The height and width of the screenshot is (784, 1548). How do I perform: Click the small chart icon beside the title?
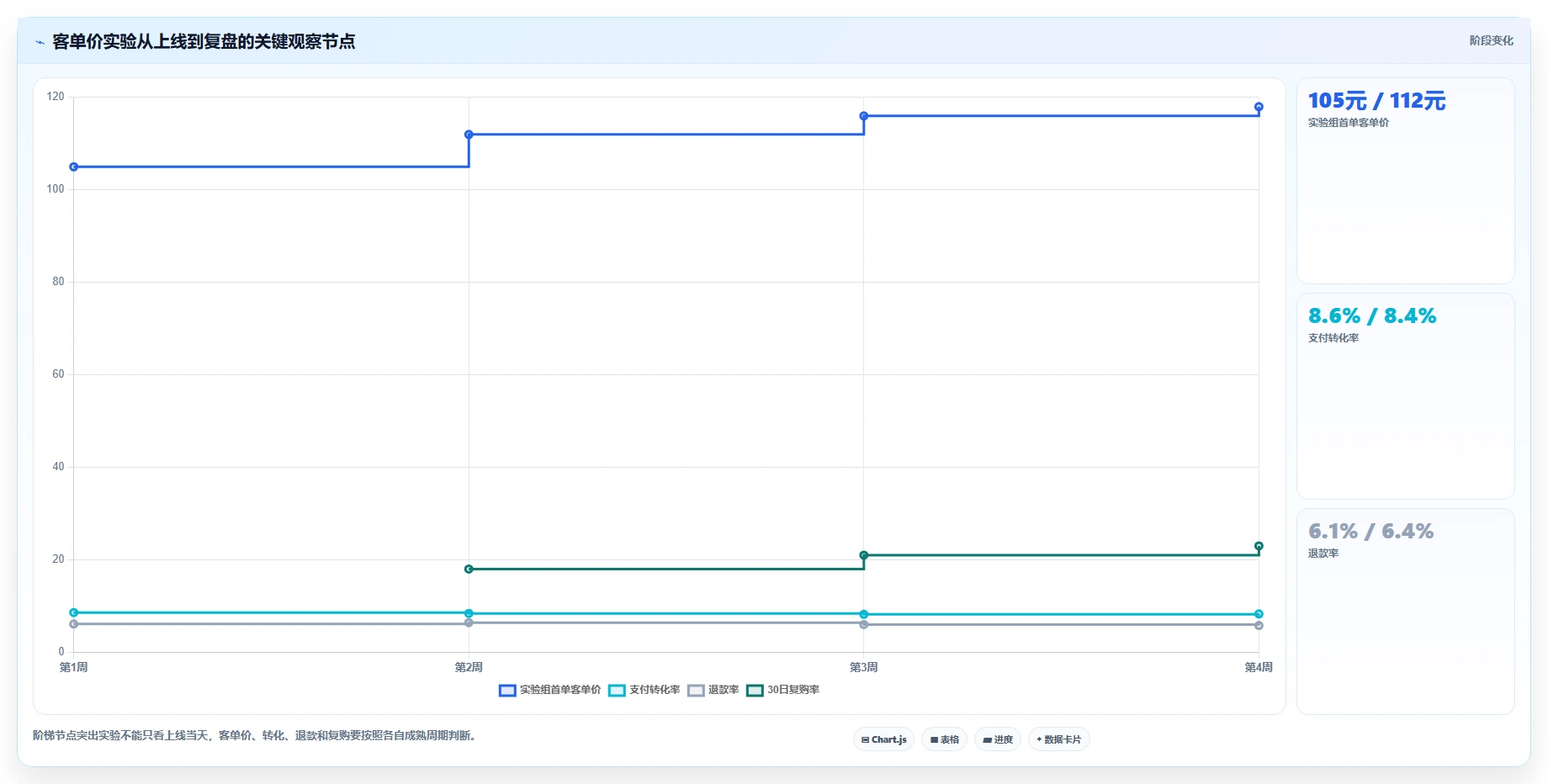[40, 42]
